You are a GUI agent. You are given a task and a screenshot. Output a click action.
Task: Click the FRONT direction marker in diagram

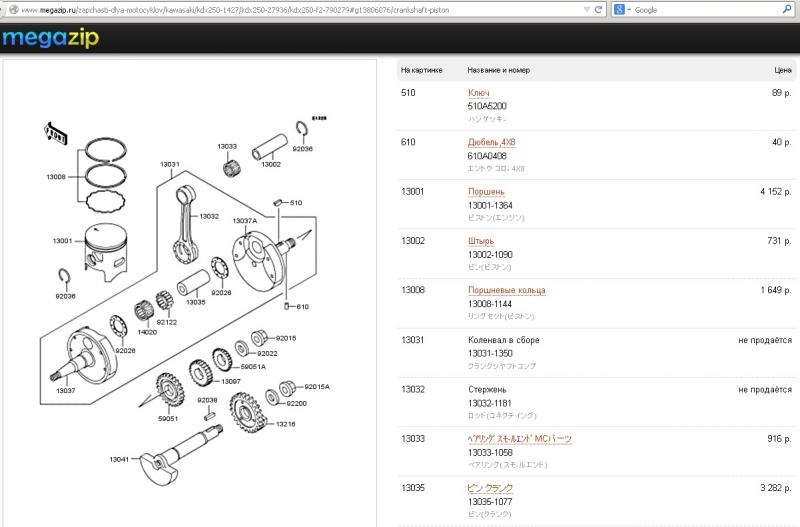[x=55, y=132]
